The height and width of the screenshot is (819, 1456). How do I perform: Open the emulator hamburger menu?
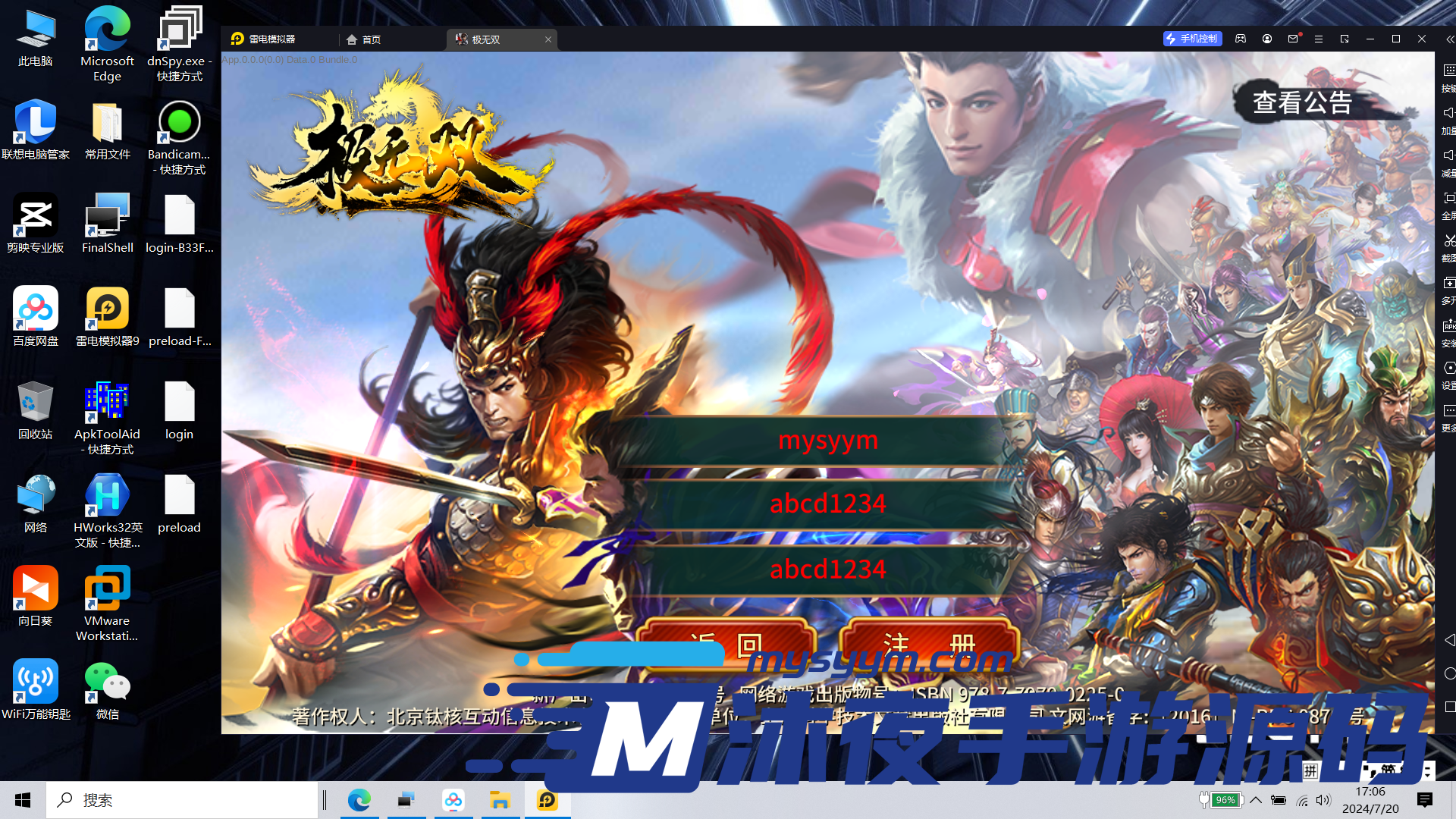(1319, 39)
